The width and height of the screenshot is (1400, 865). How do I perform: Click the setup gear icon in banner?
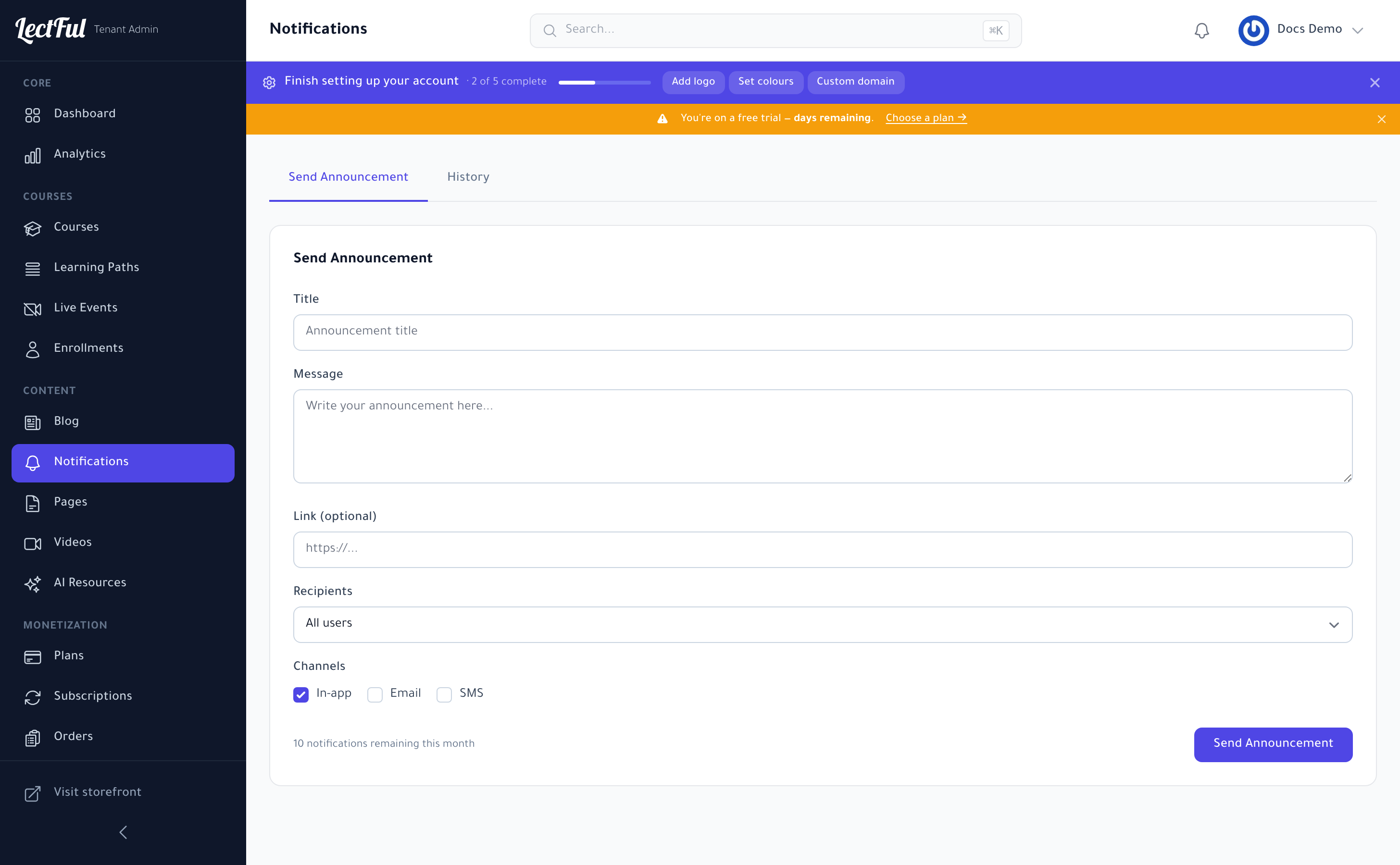click(269, 82)
